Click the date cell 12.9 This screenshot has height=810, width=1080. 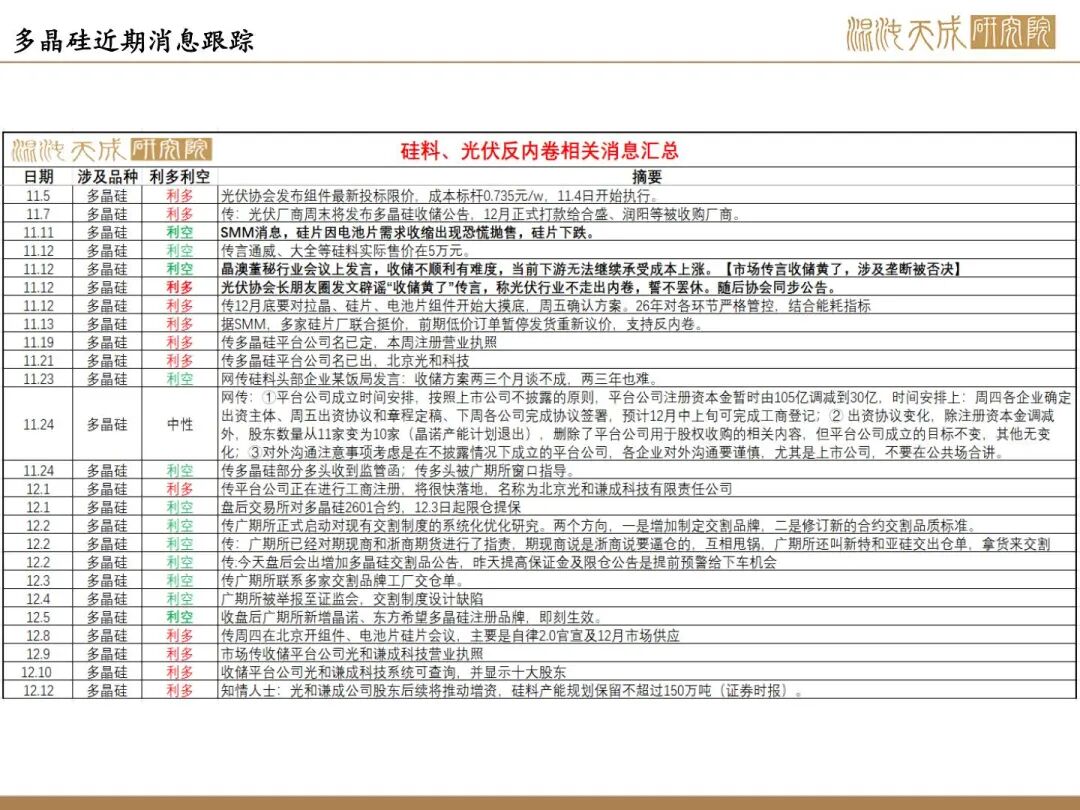(39, 654)
